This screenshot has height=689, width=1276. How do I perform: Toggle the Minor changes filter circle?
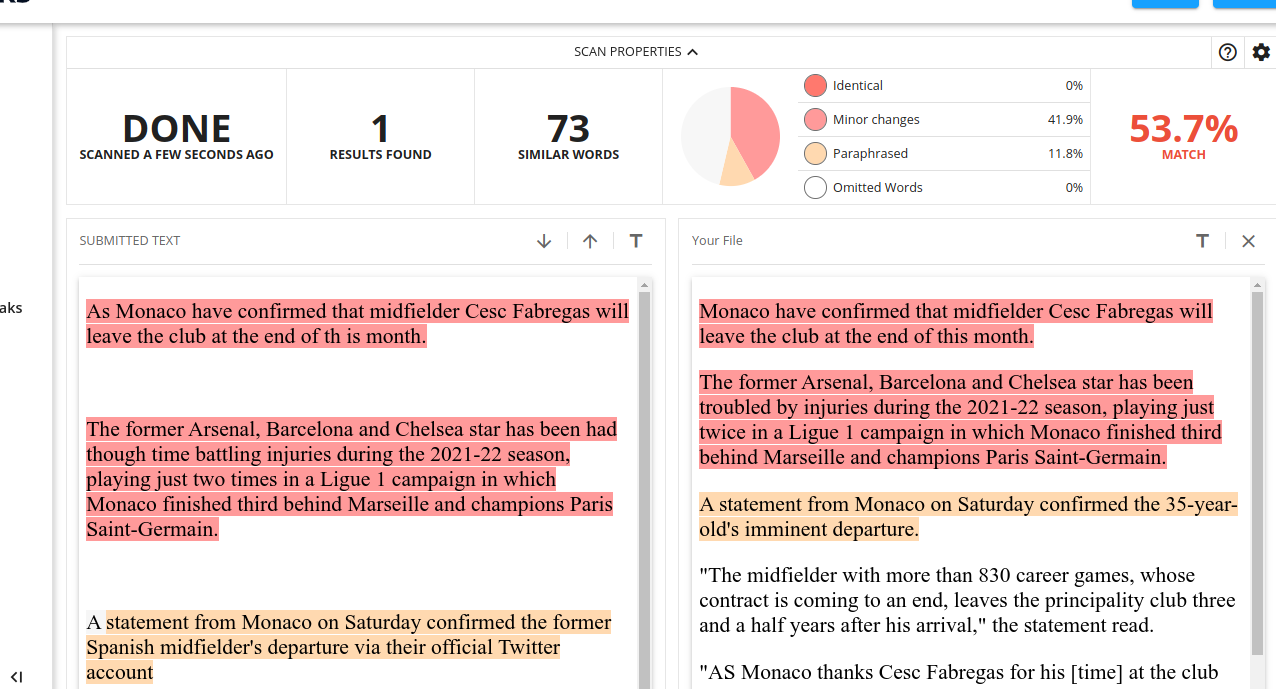(815, 120)
